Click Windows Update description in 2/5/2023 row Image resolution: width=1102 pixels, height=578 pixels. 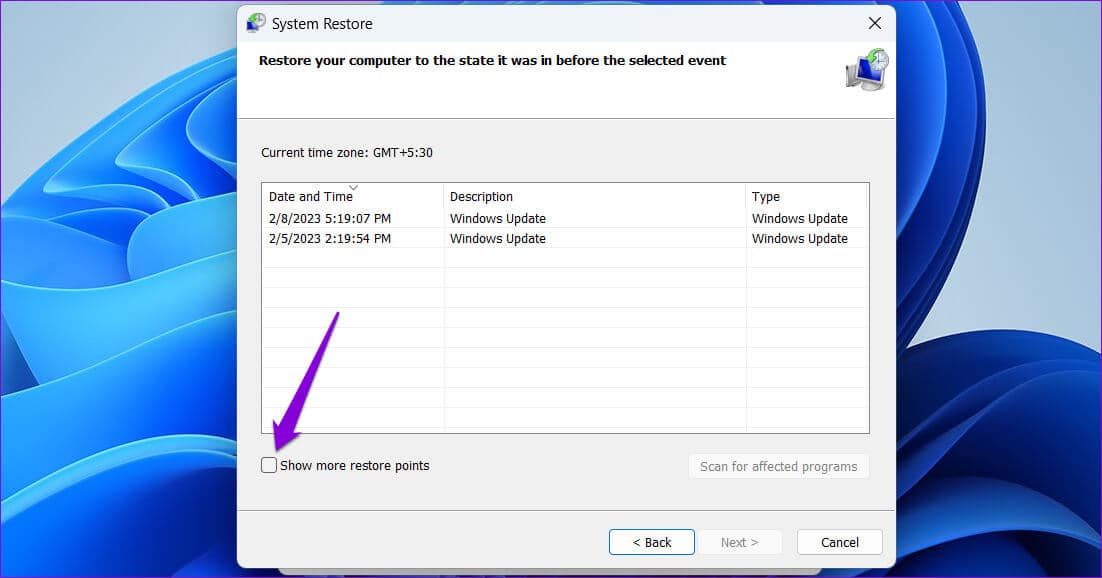coord(498,238)
